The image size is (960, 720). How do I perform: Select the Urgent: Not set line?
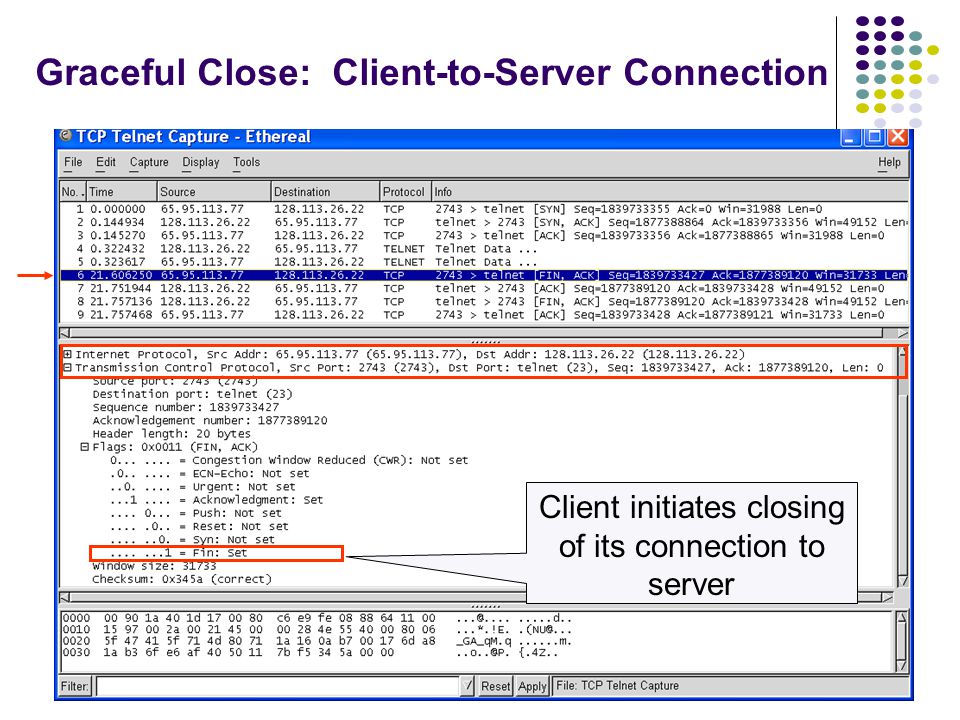203,487
